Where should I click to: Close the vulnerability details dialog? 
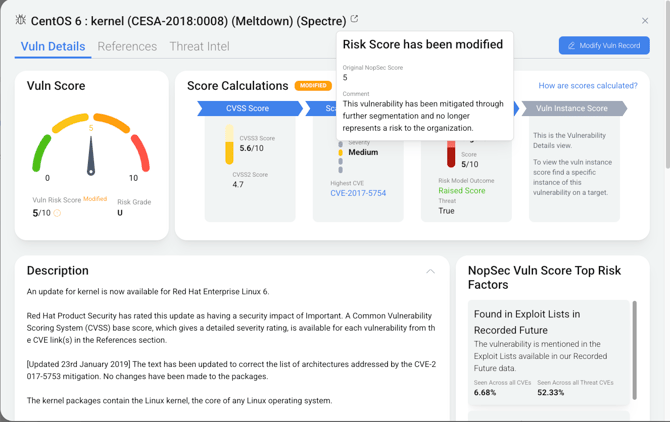click(x=645, y=20)
